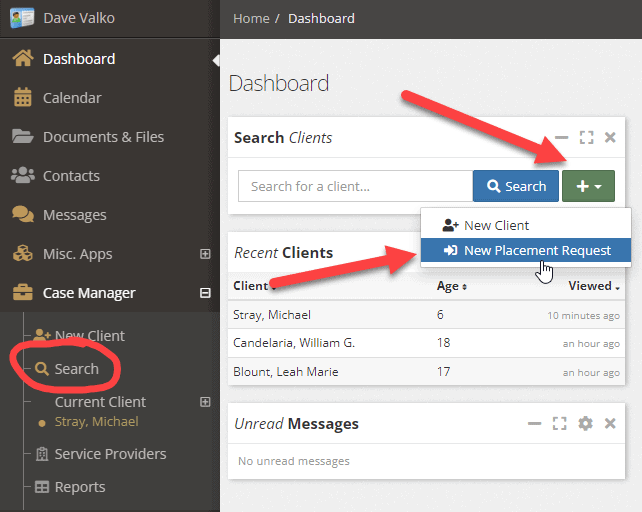Open Calendar via its sidebar icon

22,98
